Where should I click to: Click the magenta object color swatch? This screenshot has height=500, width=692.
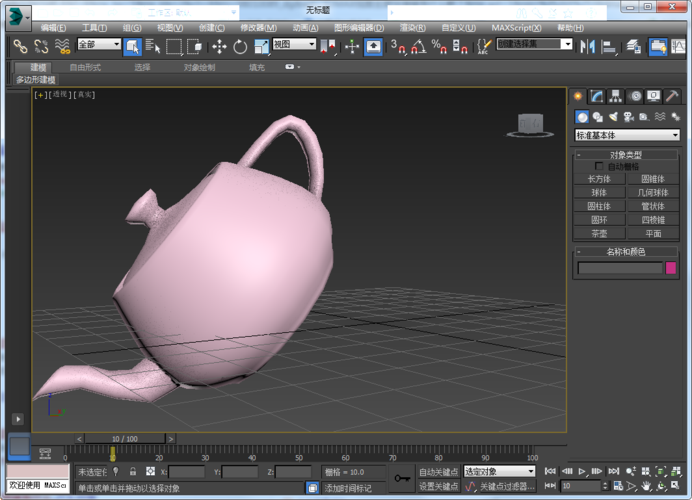[671, 267]
